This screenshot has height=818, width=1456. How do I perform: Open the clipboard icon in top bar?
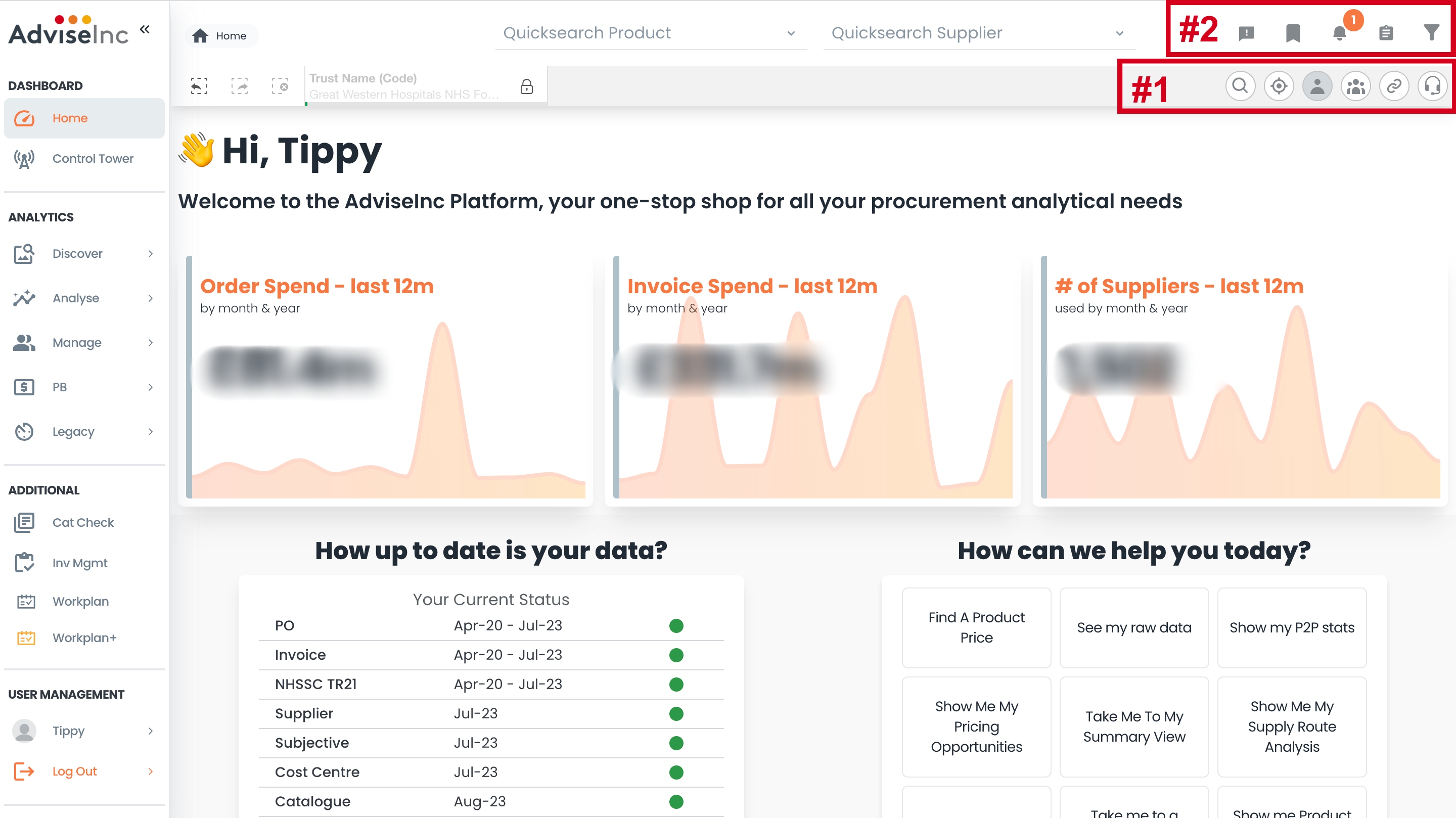click(x=1385, y=33)
